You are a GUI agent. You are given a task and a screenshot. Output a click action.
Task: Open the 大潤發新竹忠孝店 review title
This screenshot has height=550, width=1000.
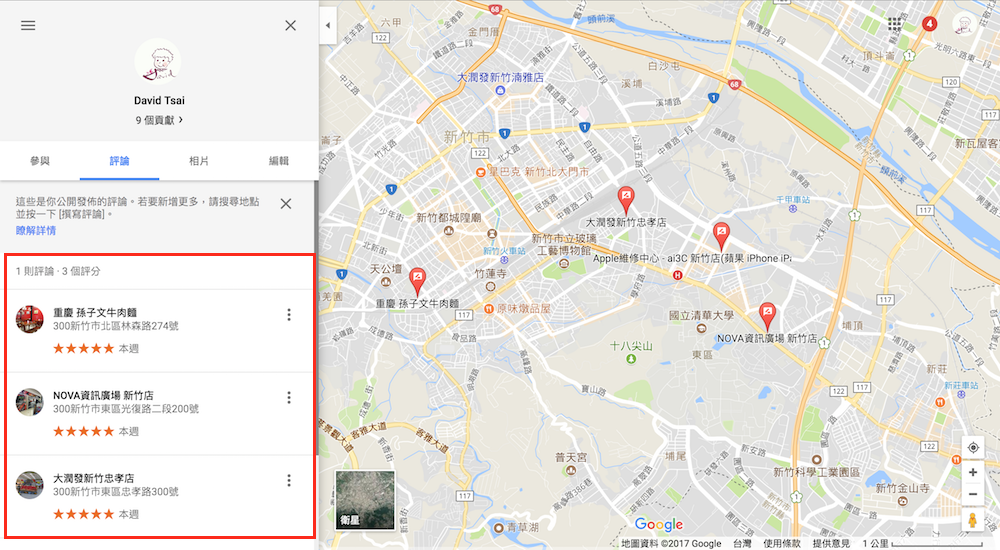pyautogui.click(x=94, y=478)
